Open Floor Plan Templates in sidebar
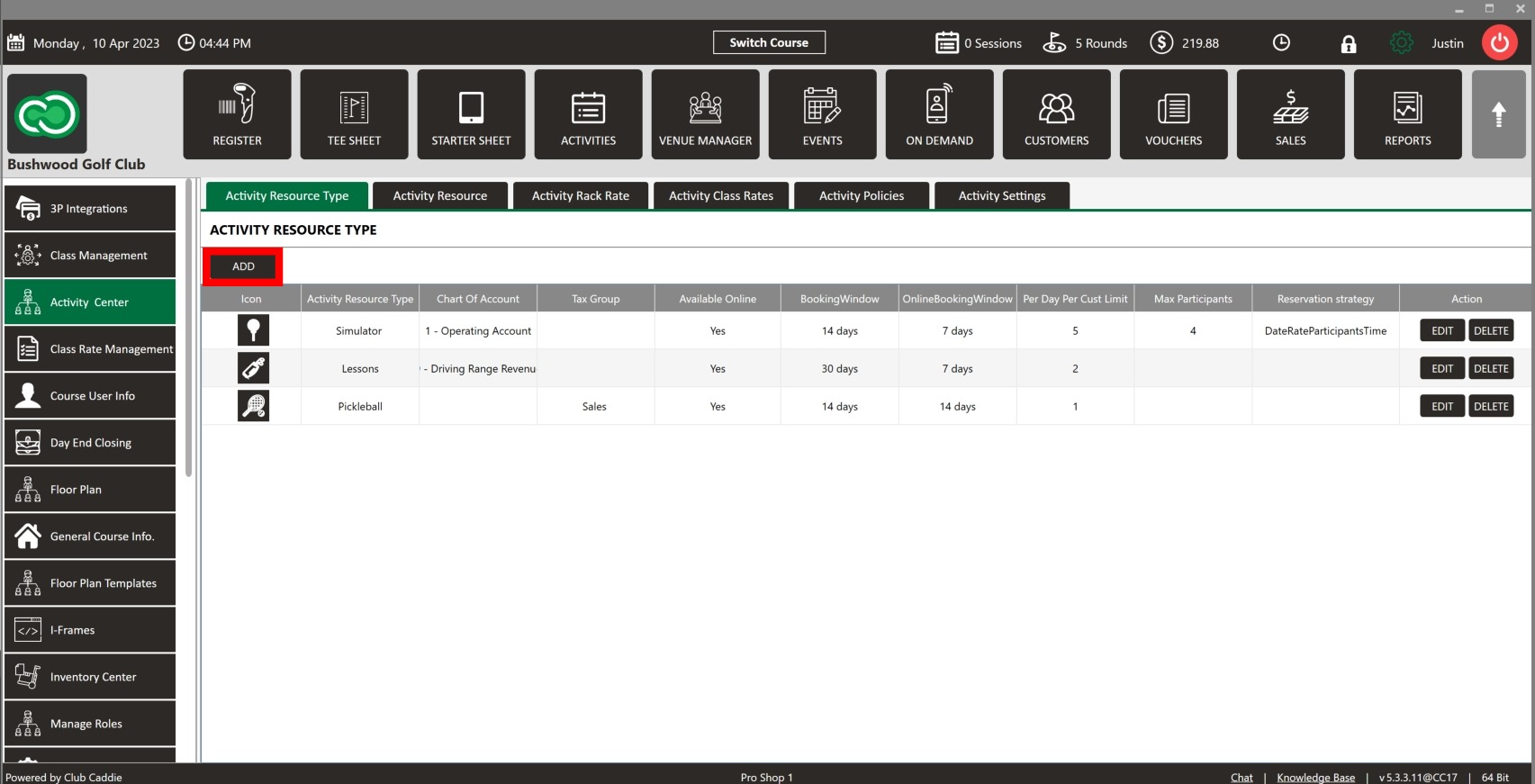The image size is (1535, 784). pos(90,582)
